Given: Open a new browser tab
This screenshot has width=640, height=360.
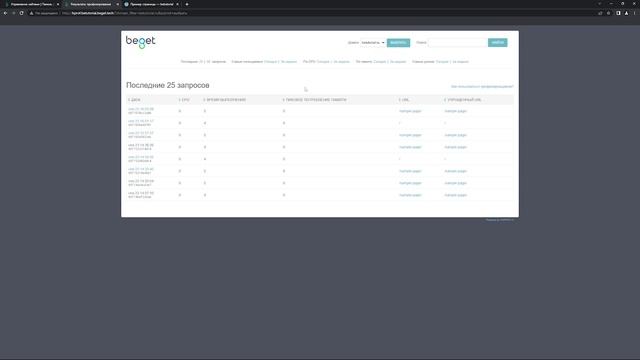Looking at the screenshot, I should pyautogui.click(x=187, y=4).
